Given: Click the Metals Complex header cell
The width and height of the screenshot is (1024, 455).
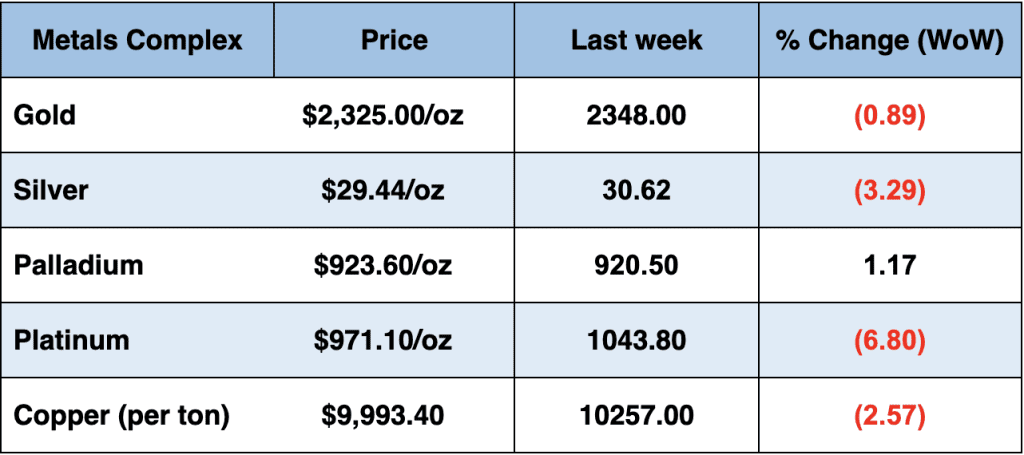Looking at the screenshot, I should (137, 41).
